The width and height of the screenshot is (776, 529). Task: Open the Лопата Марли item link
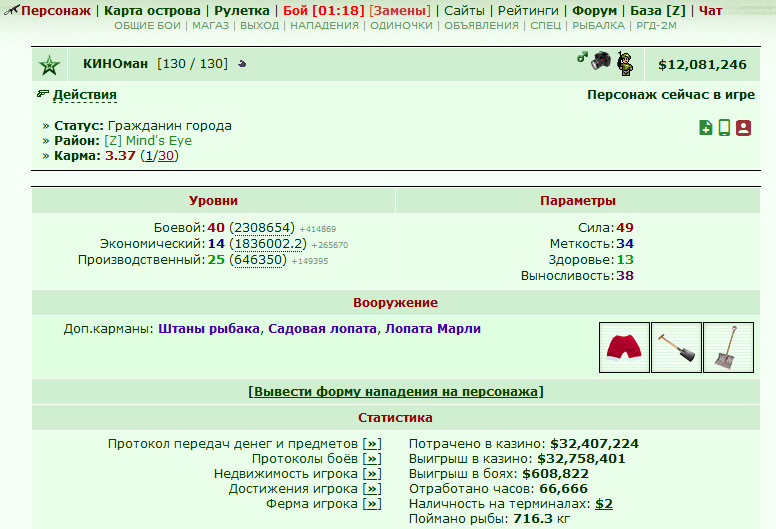pyautogui.click(x=433, y=329)
